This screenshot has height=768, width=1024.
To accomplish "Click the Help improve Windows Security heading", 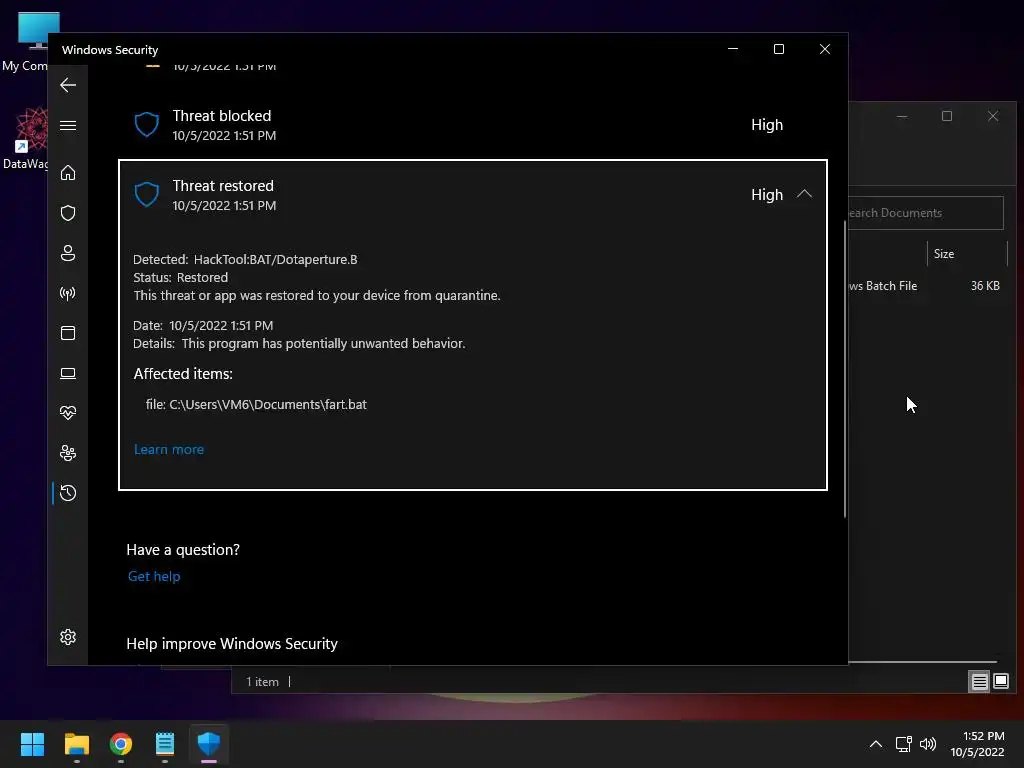I will tap(232, 644).
